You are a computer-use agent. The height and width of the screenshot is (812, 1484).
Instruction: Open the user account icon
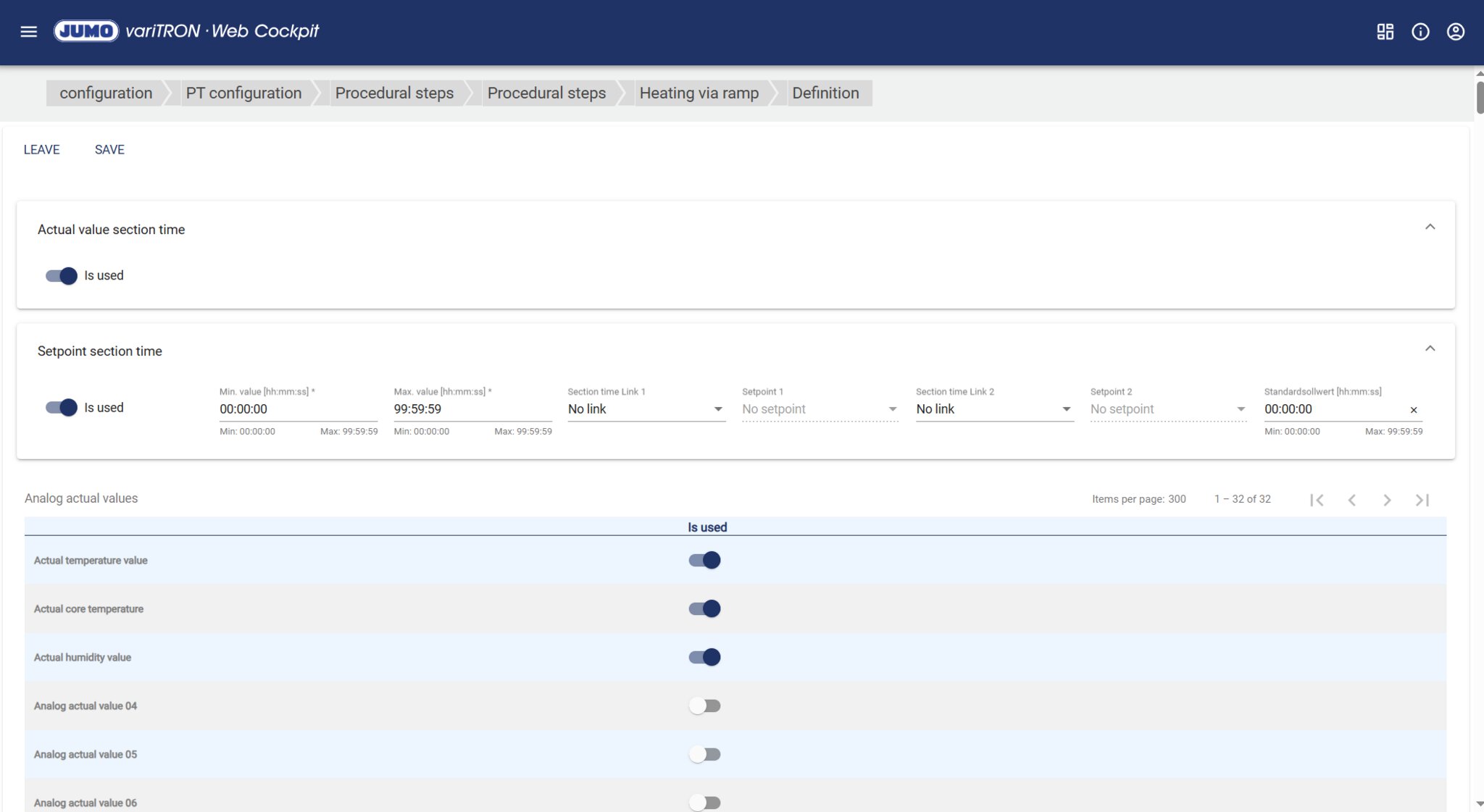pos(1455,31)
